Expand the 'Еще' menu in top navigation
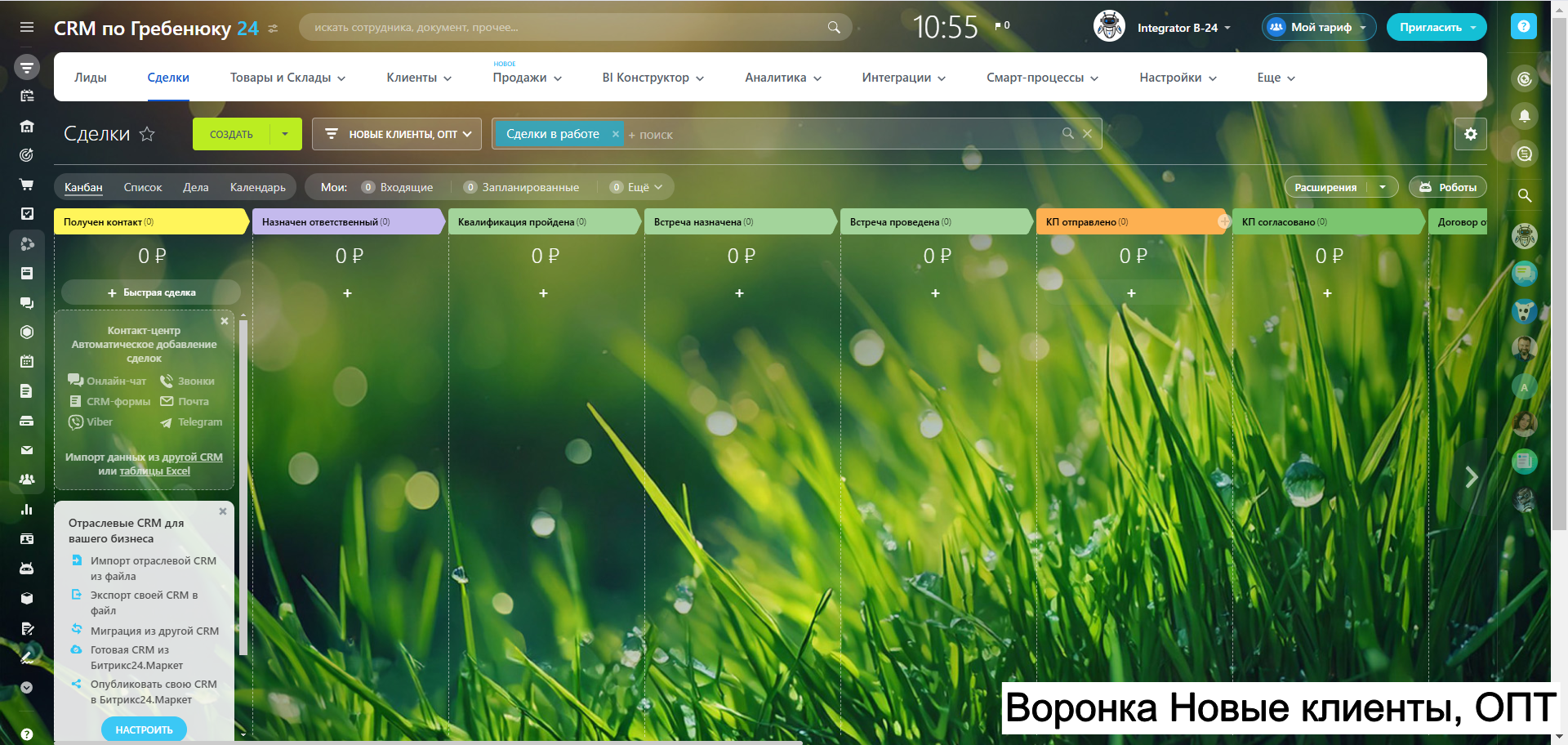The width and height of the screenshot is (1568, 745). tap(1276, 78)
